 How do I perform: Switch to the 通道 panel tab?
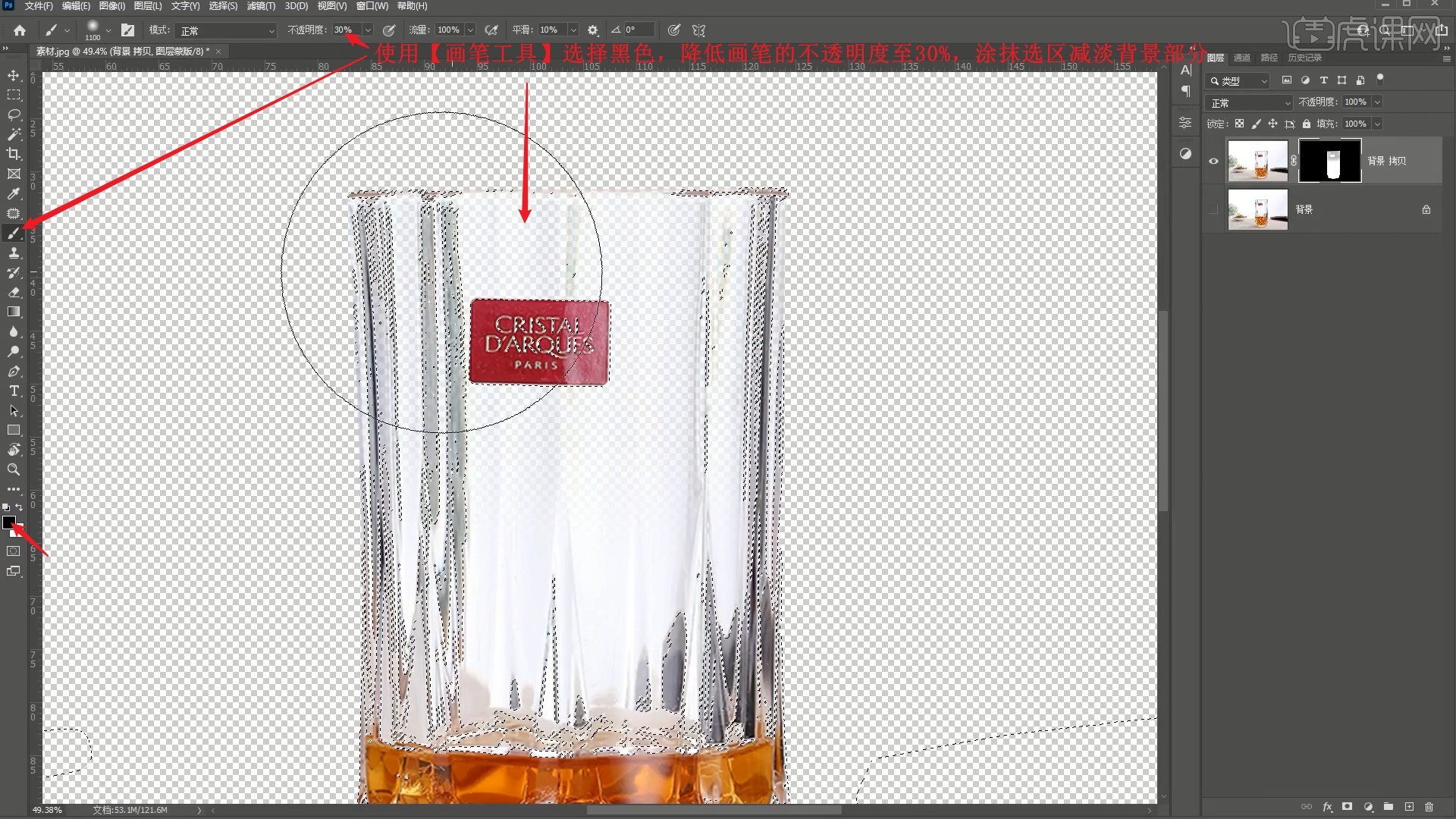tap(1241, 58)
